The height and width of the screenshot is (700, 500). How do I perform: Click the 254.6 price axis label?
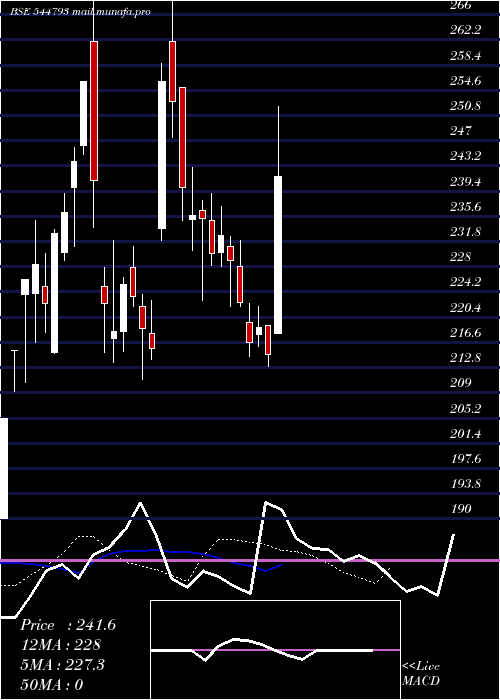[x=466, y=81]
